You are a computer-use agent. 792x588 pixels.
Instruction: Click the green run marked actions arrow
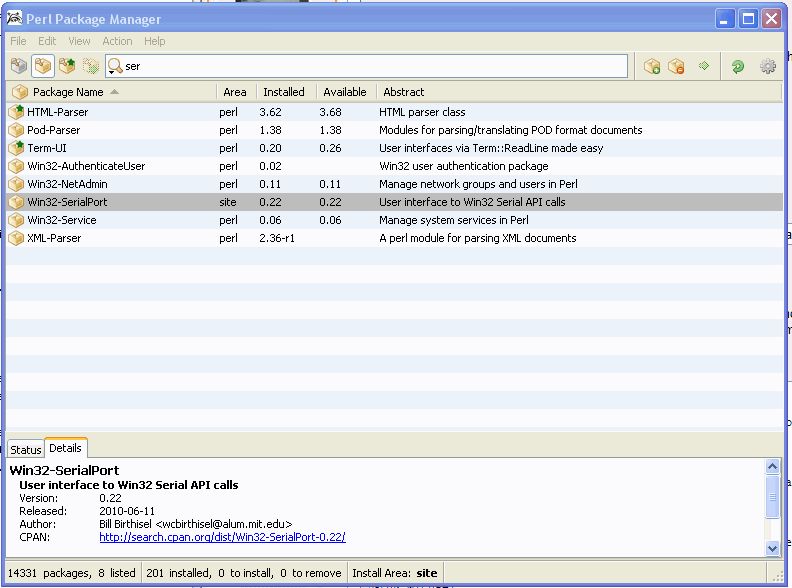(704, 66)
